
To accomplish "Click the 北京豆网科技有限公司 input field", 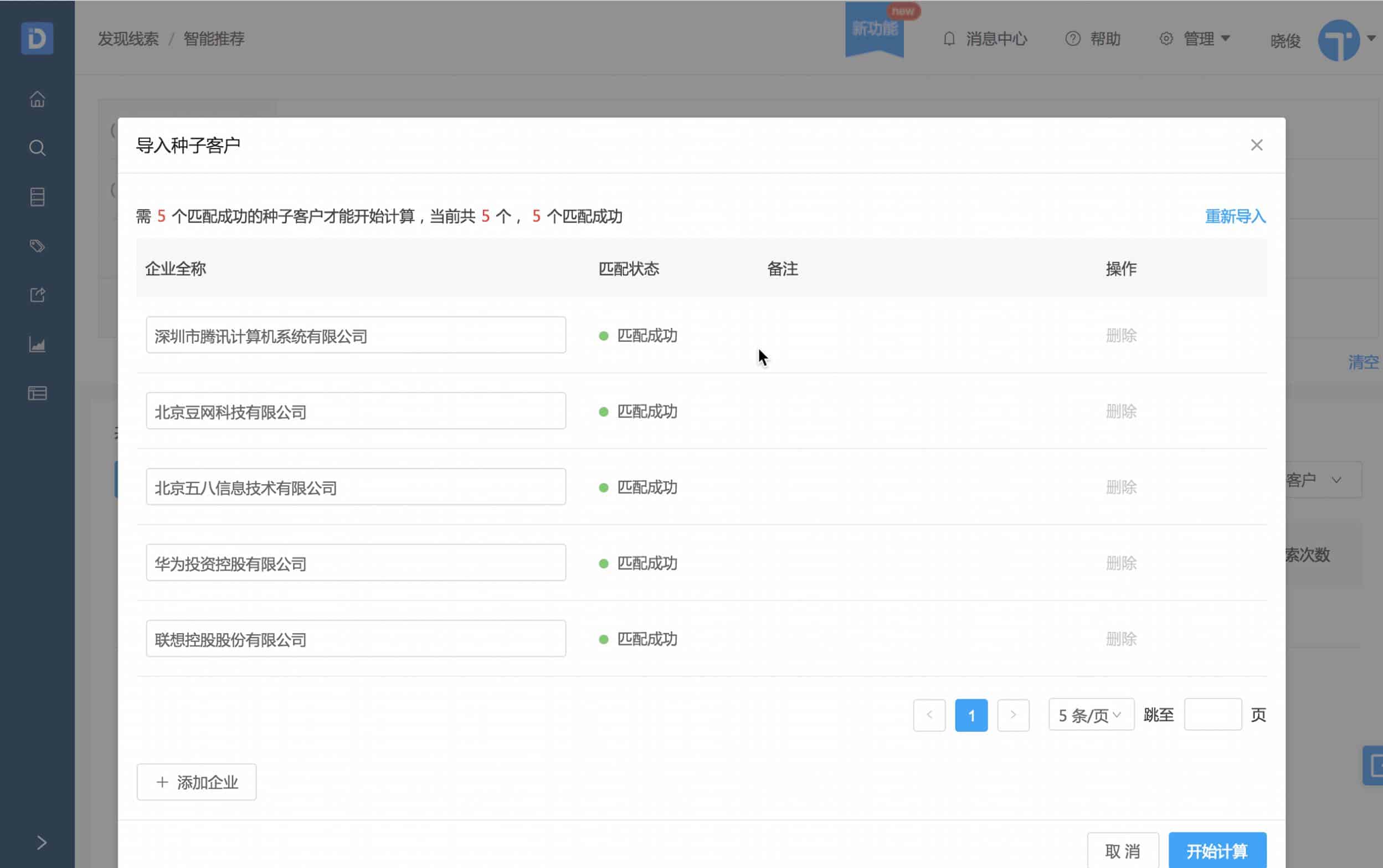I will 356,411.
